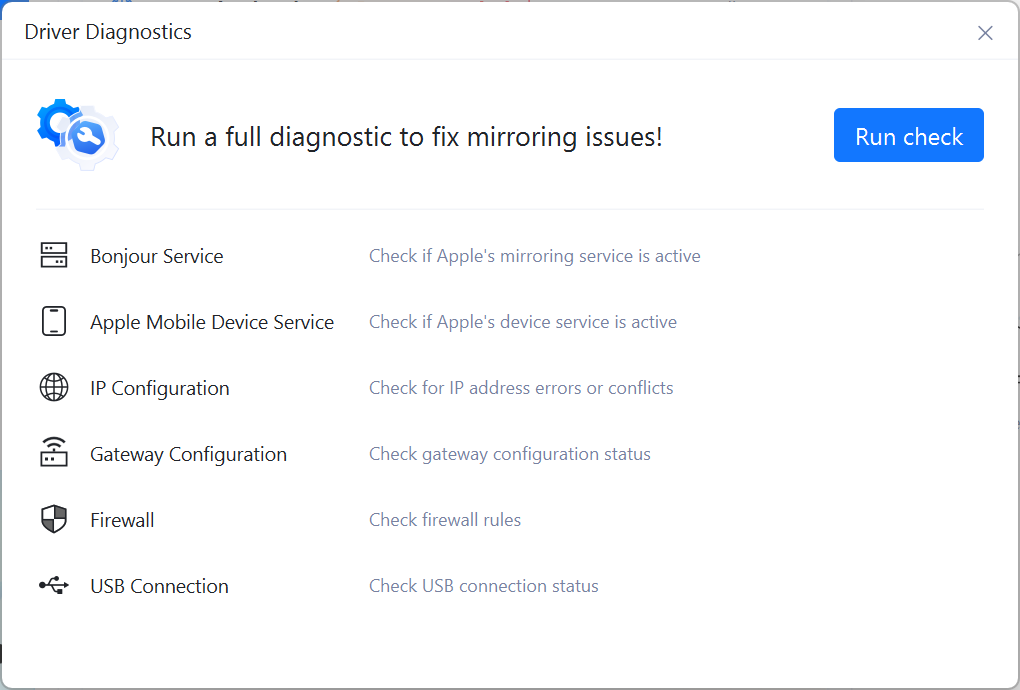Select the Apple Mobile Device Service entry
This screenshot has width=1020, height=690.
[211, 321]
